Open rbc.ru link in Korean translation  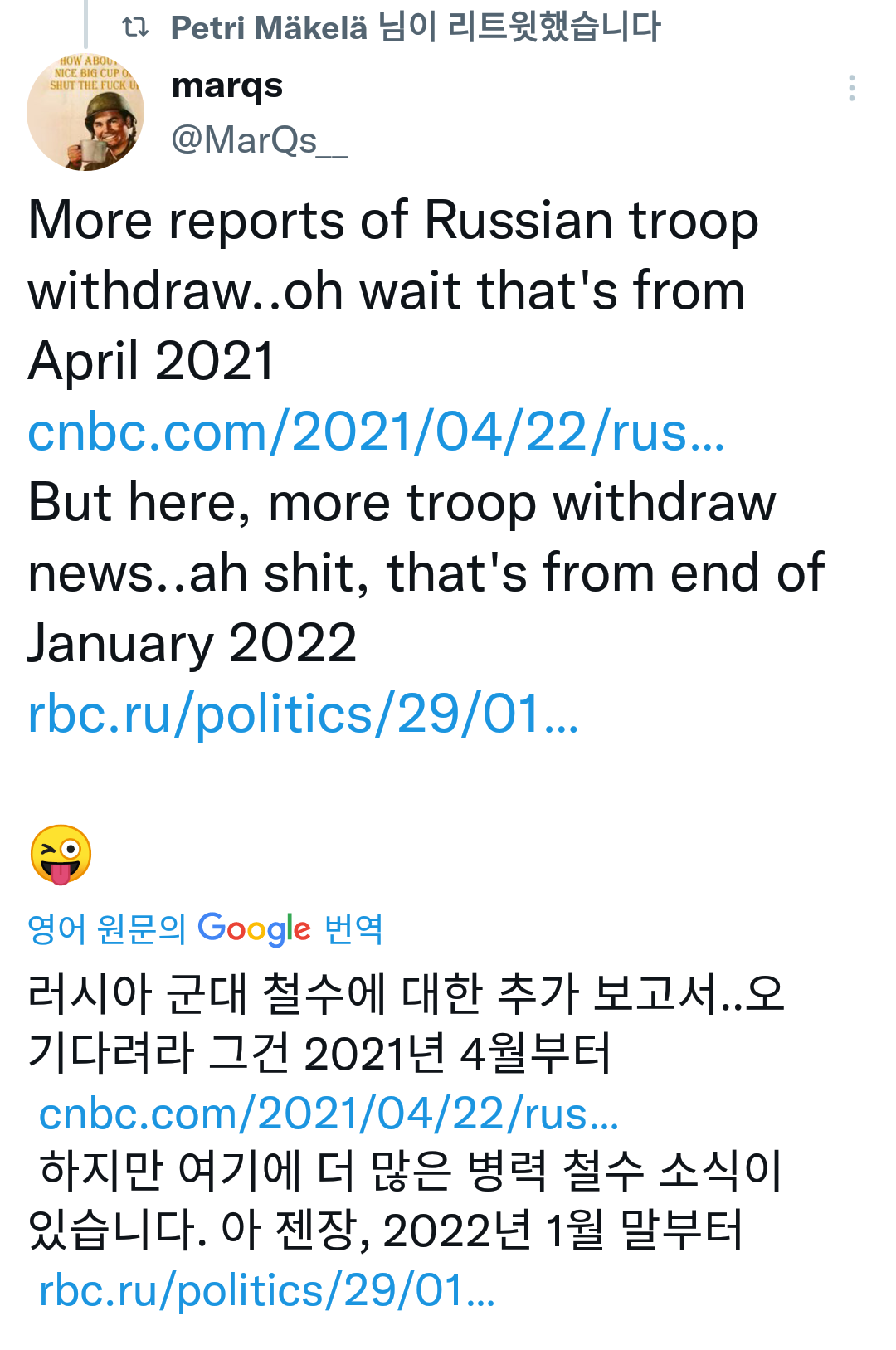coord(267,1290)
